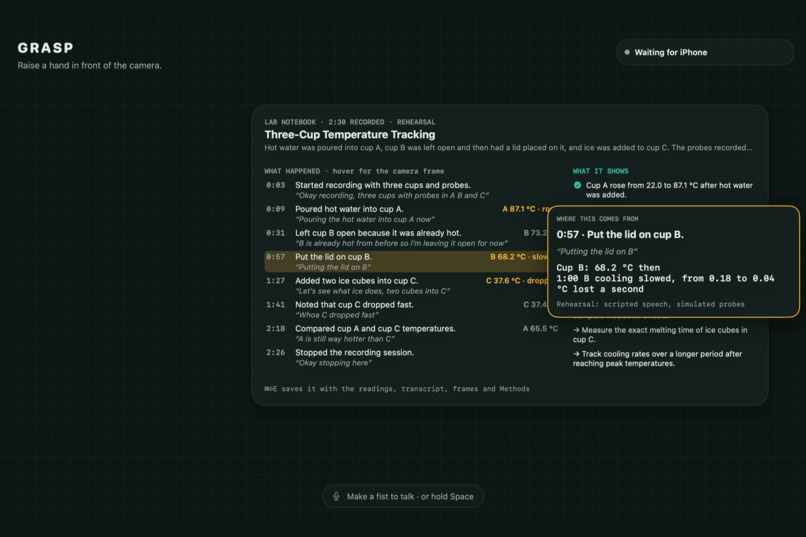Click the quote Whoa C dropped fast
The height and width of the screenshot is (537, 806).
(337, 315)
